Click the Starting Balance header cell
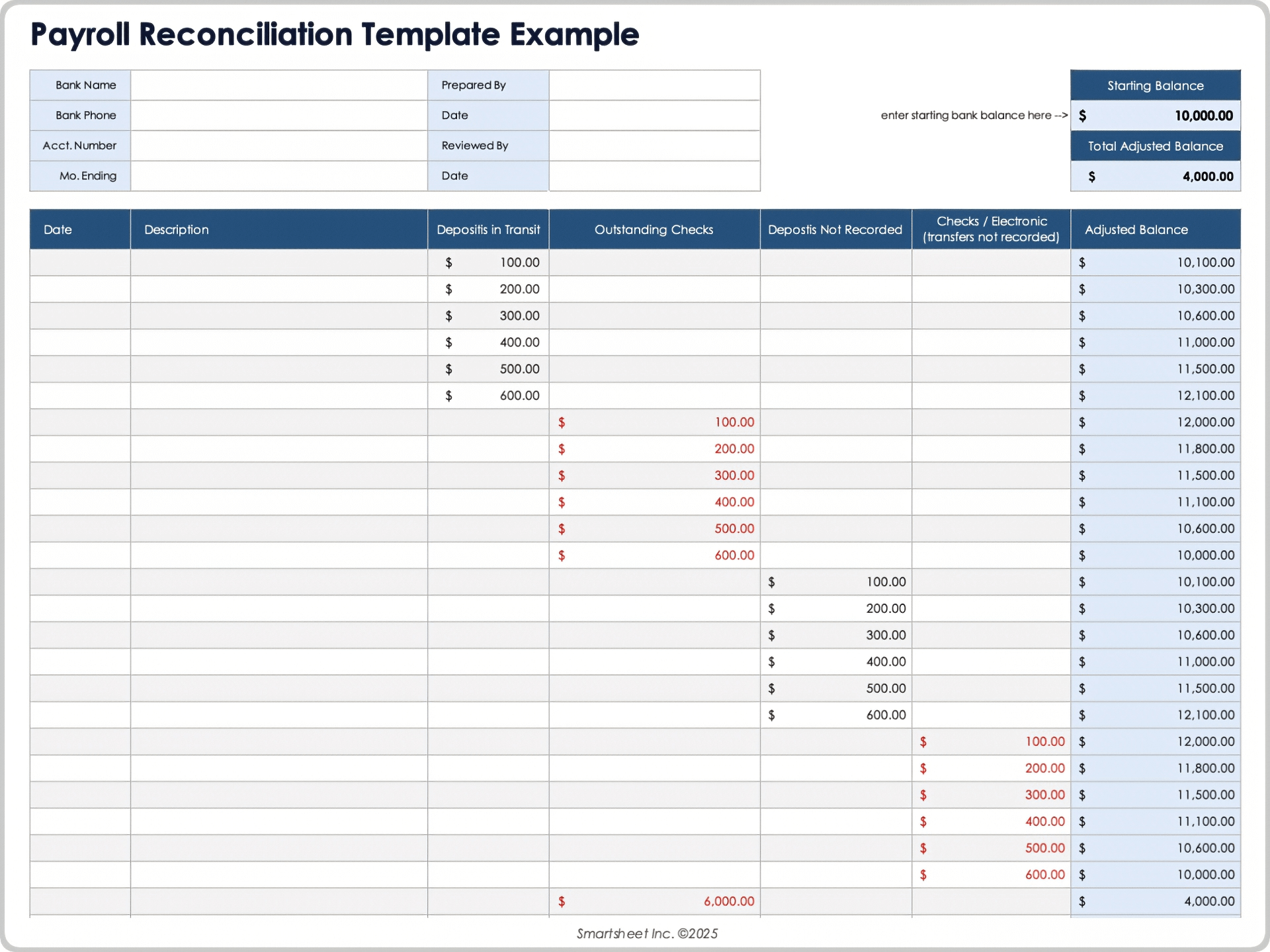This screenshot has height=952, width=1270. (x=1156, y=85)
